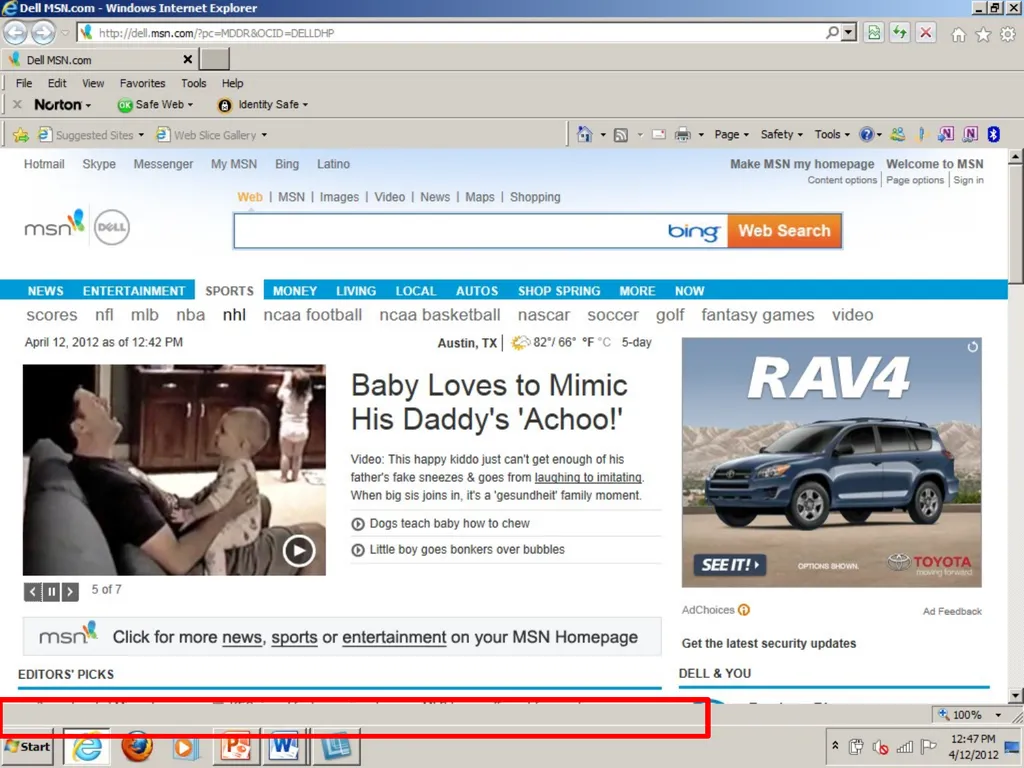Open Favorites star icon at top-right
Image resolution: width=1024 pixels, height=768 pixels.
click(x=983, y=35)
